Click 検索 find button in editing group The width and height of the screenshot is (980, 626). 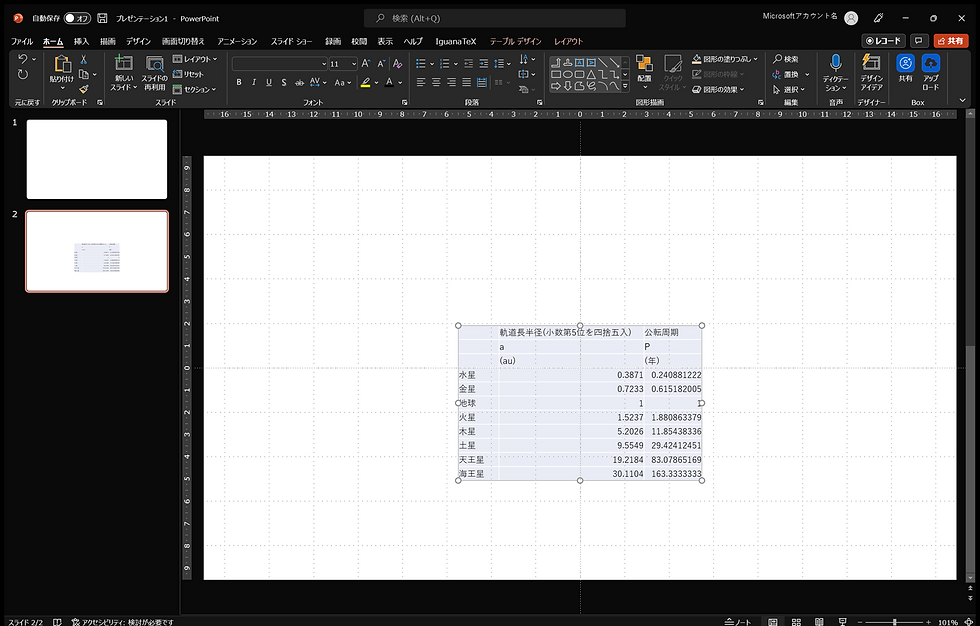pos(786,59)
